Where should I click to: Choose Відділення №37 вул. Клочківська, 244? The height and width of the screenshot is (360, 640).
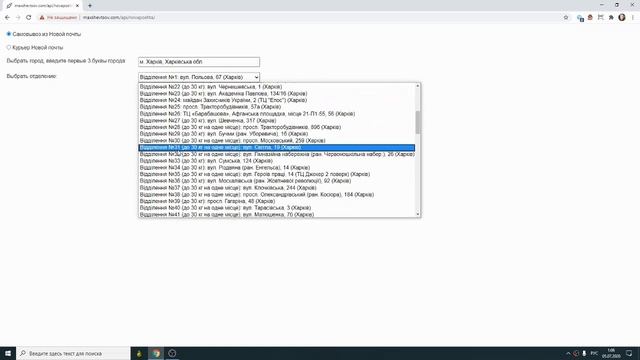pos(277,188)
